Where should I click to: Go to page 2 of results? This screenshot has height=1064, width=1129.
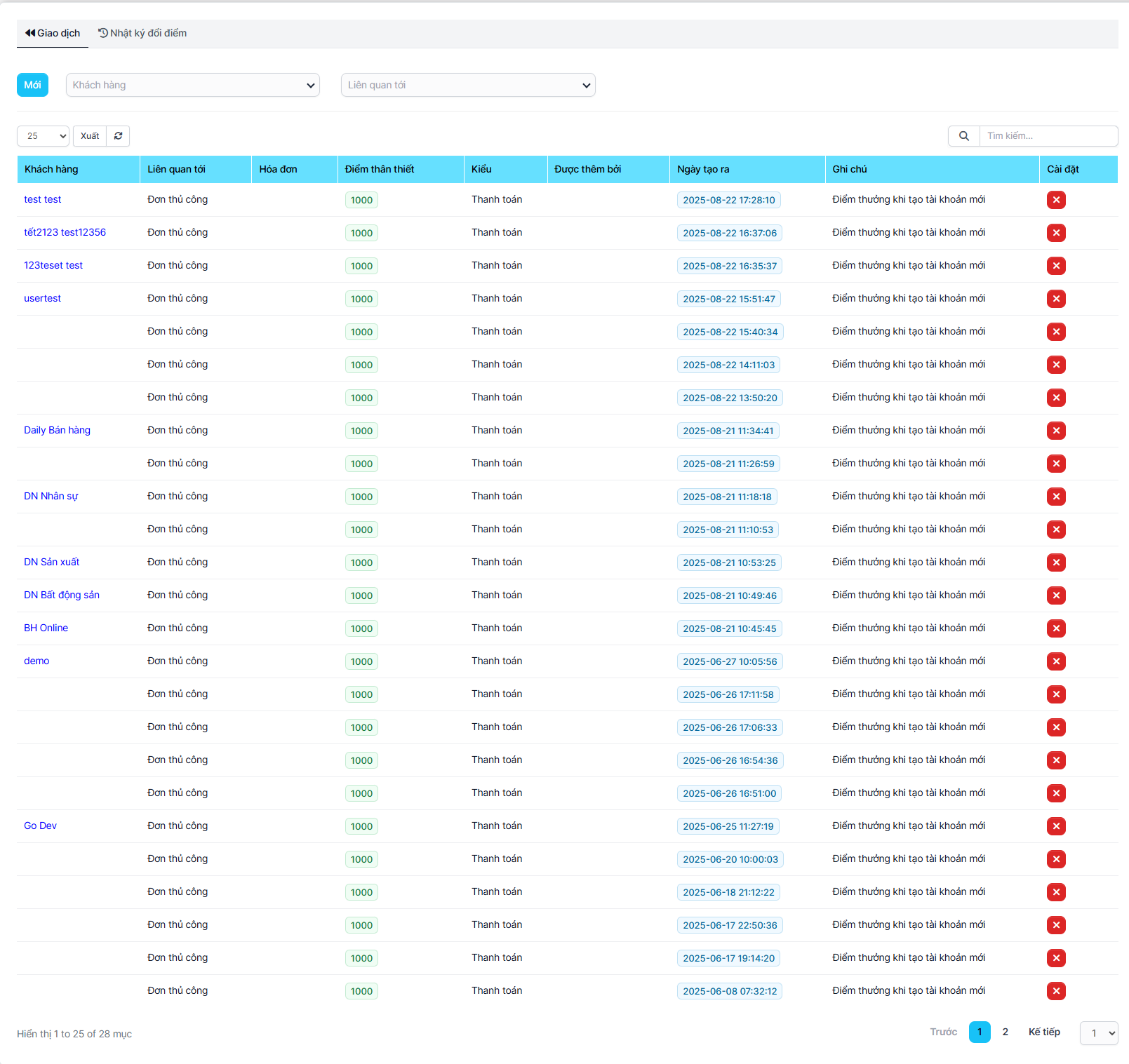(x=1005, y=1032)
